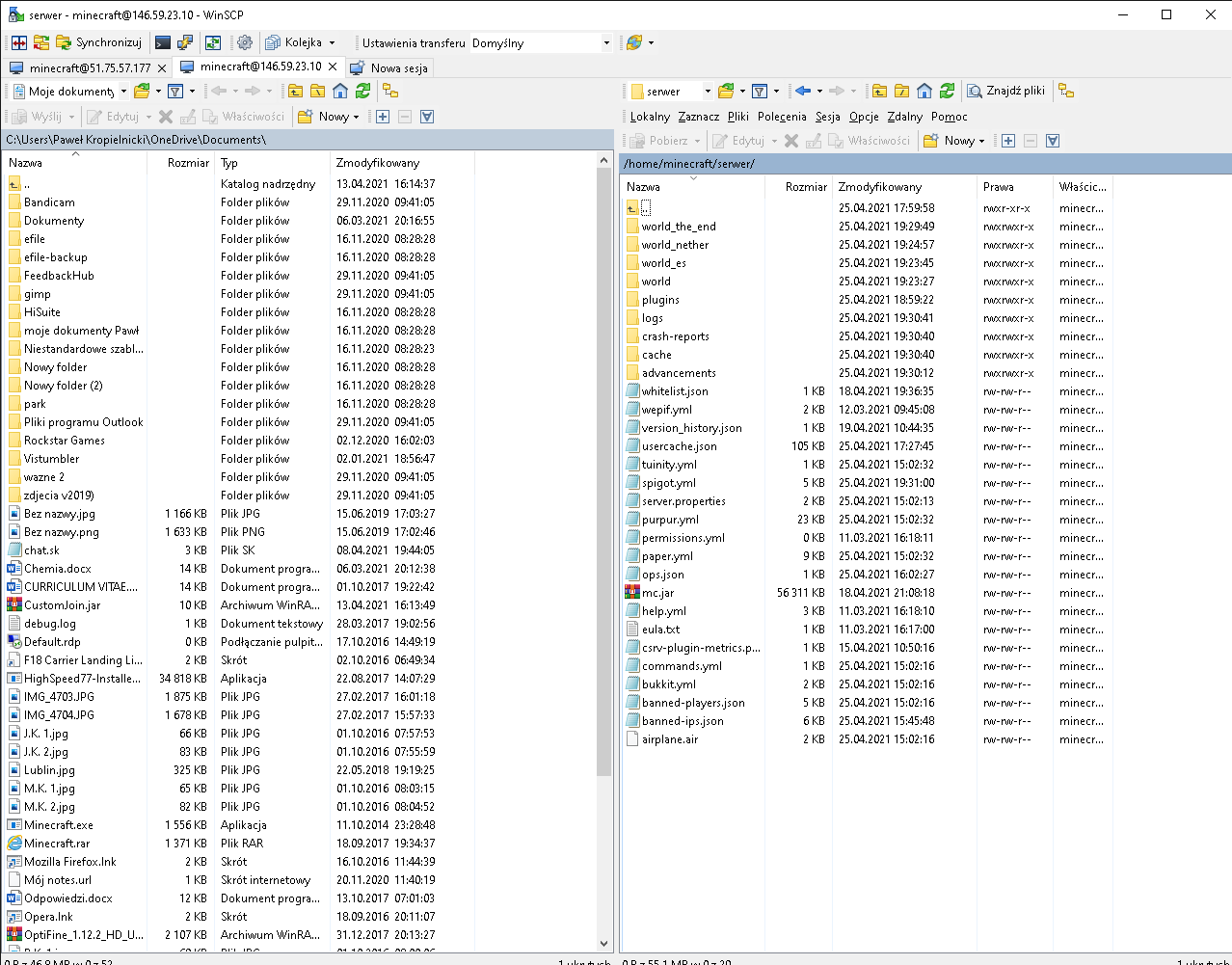Viewport: 1232px width, 965px height.
Task: Toggle local directory tree view icon
Action: pos(390,91)
